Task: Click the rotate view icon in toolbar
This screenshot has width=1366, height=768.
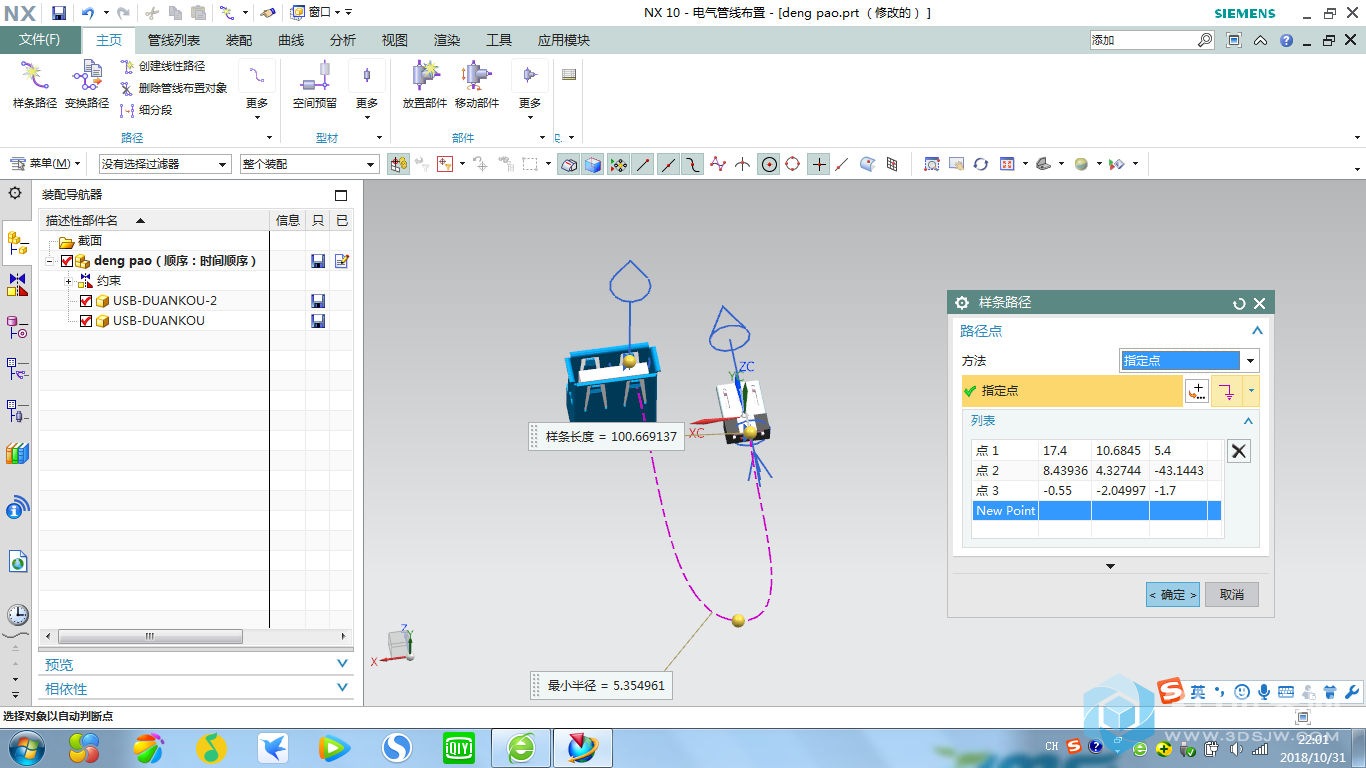Action: click(981, 164)
